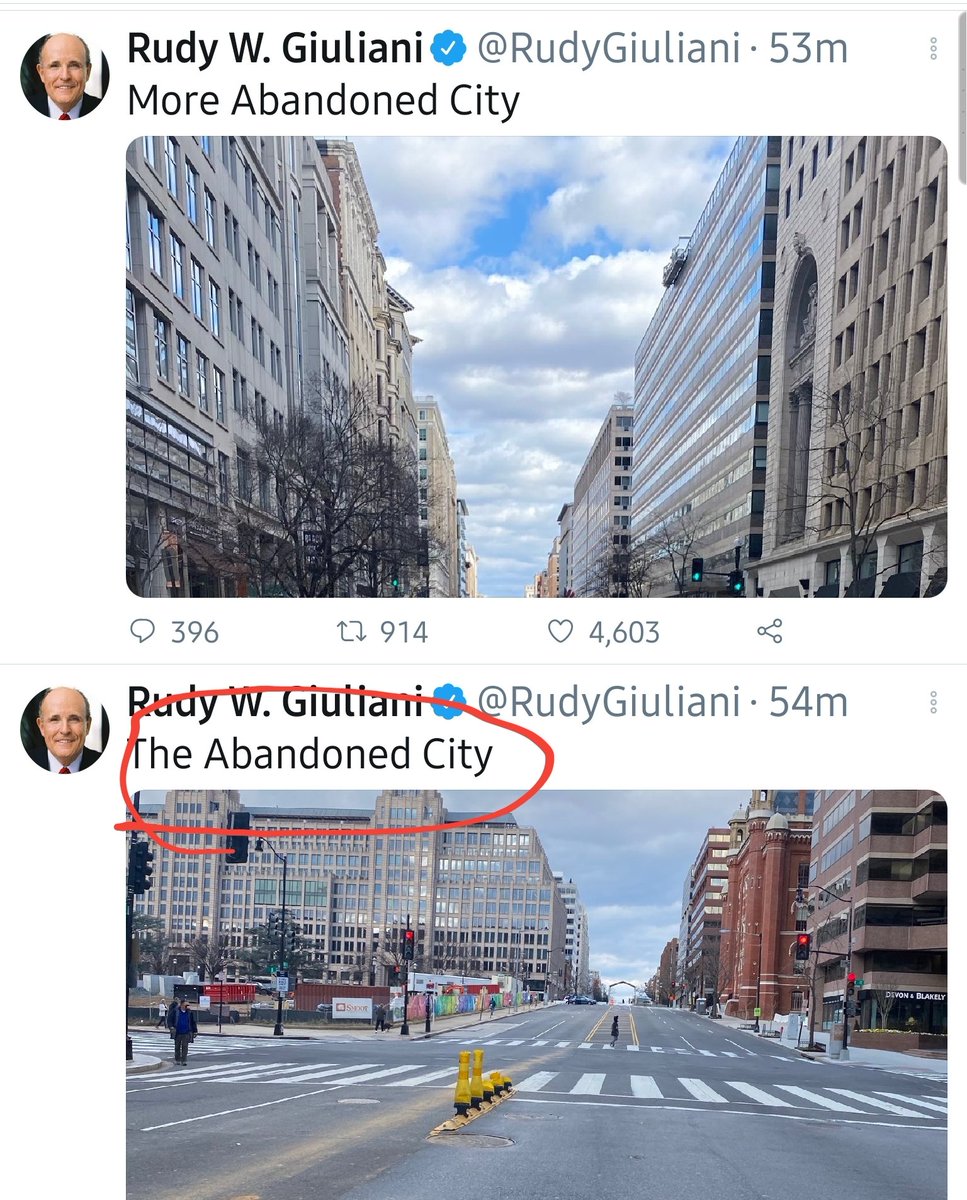Click the verified badge on the bottom tweet
Viewport: 967px width, 1200px height.
point(448,702)
